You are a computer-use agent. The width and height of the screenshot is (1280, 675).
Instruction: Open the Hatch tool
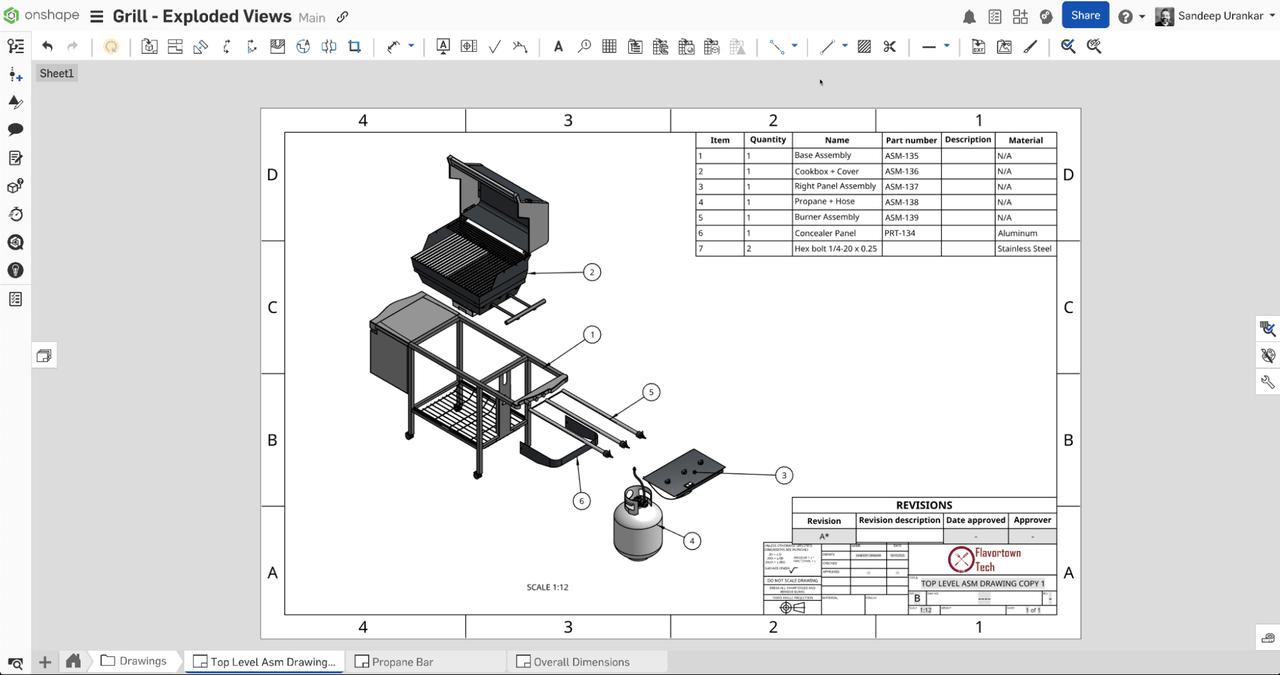point(863,46)
